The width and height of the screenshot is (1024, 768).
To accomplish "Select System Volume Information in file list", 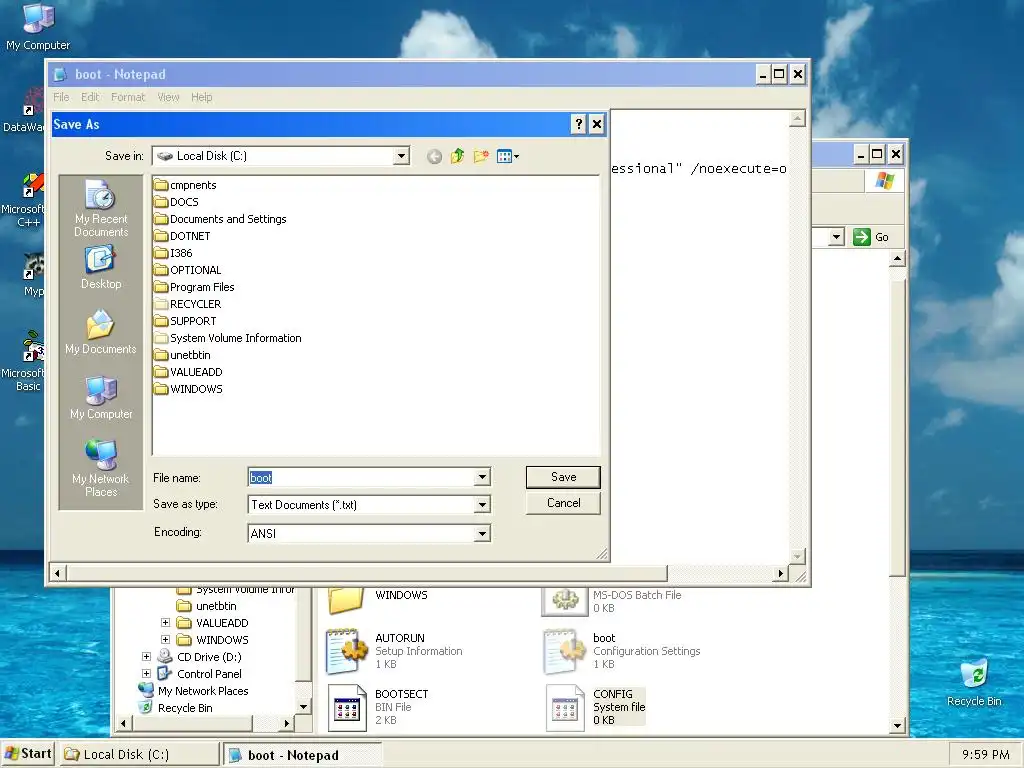I will [x=228, y=338].
